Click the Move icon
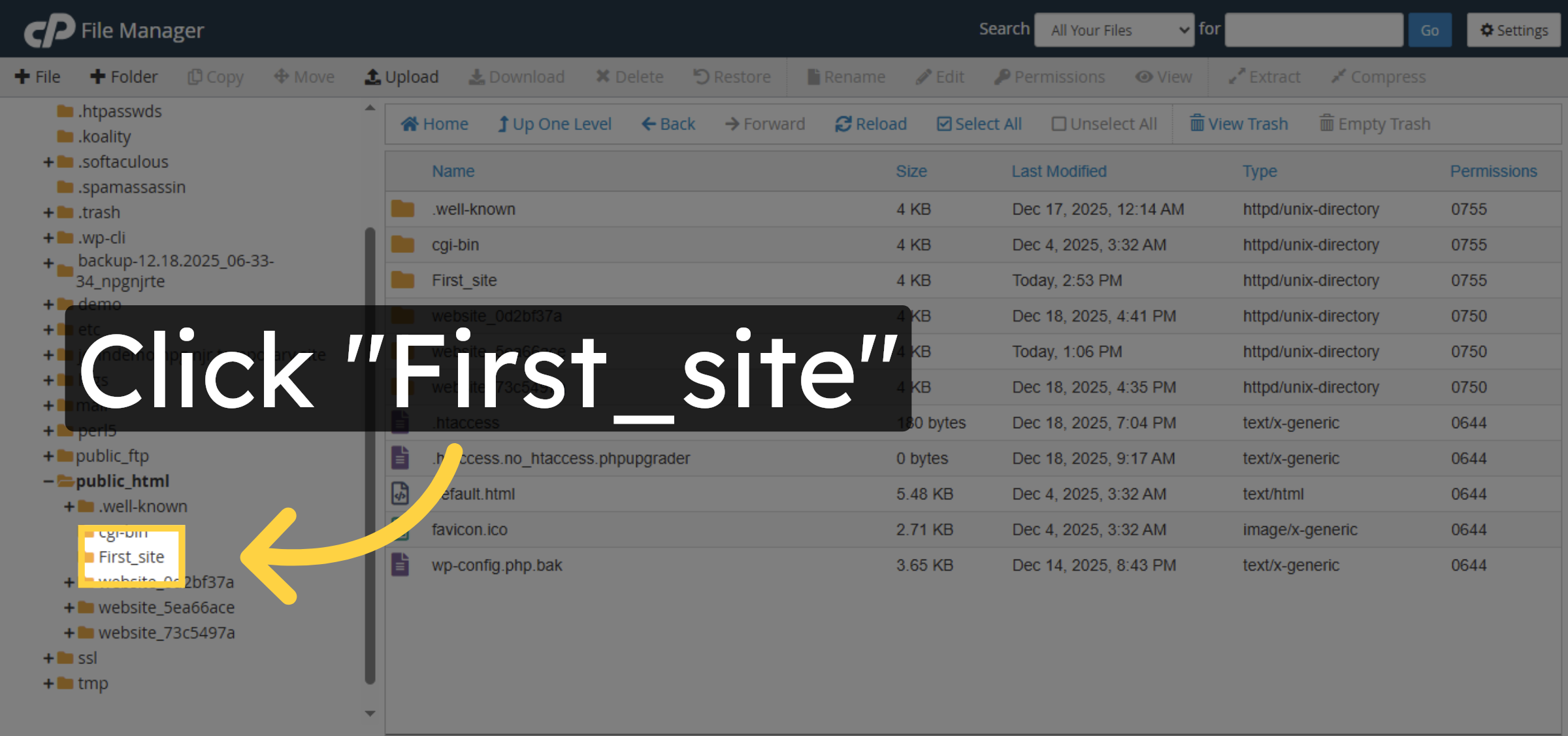This screenshot has width=1568, height=736. 303,76
